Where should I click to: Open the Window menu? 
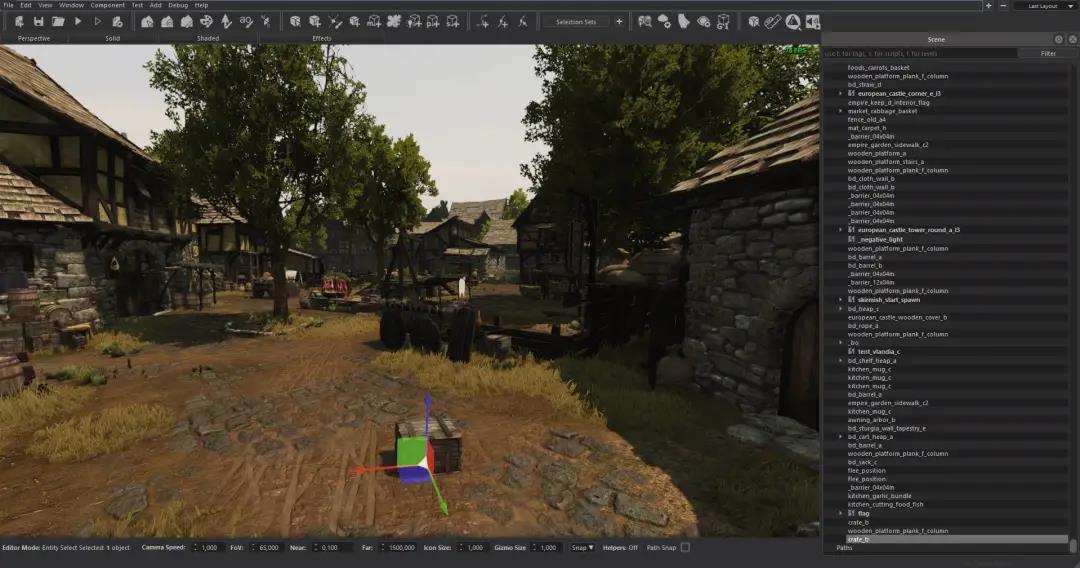coord(71,5)
